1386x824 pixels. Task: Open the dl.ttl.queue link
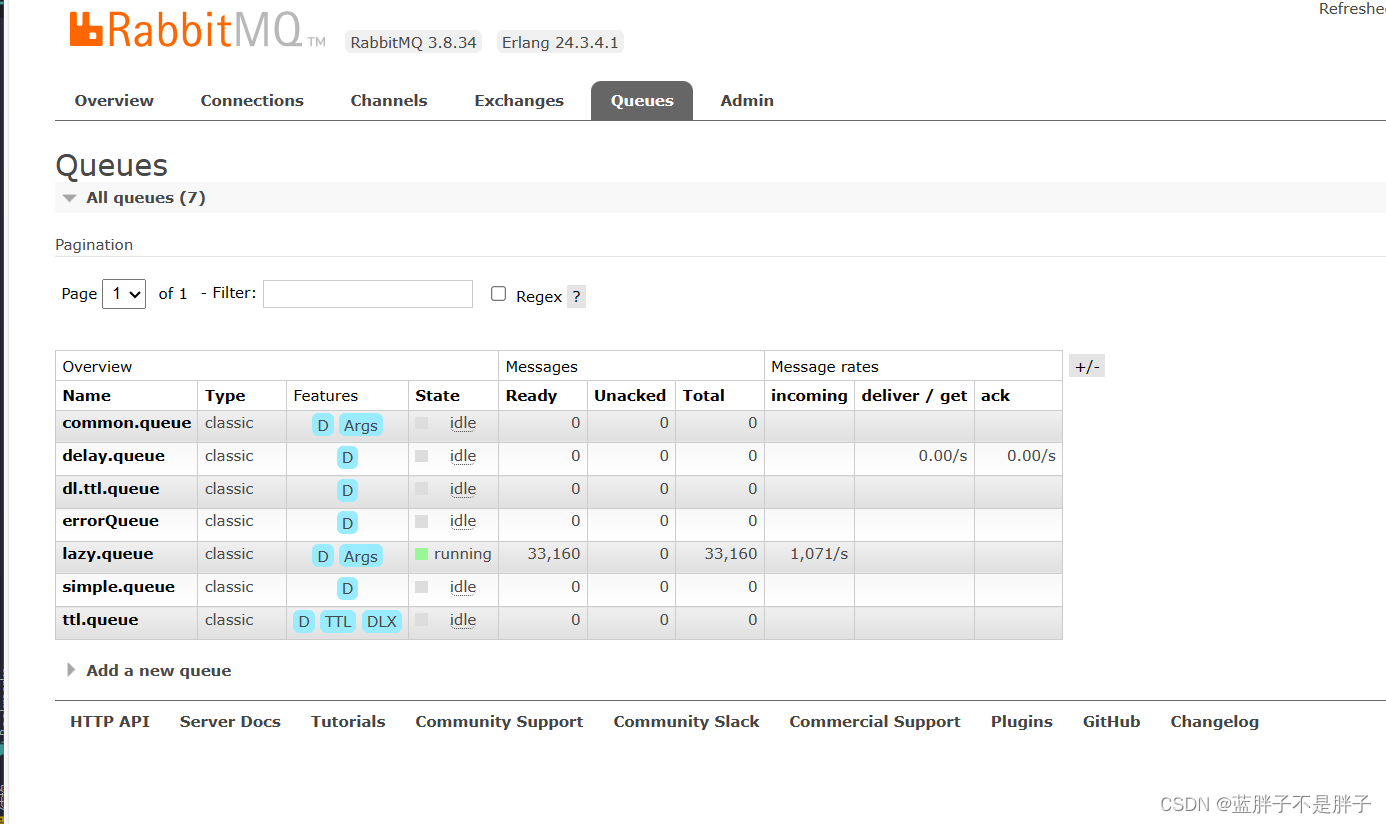(110, 488)
